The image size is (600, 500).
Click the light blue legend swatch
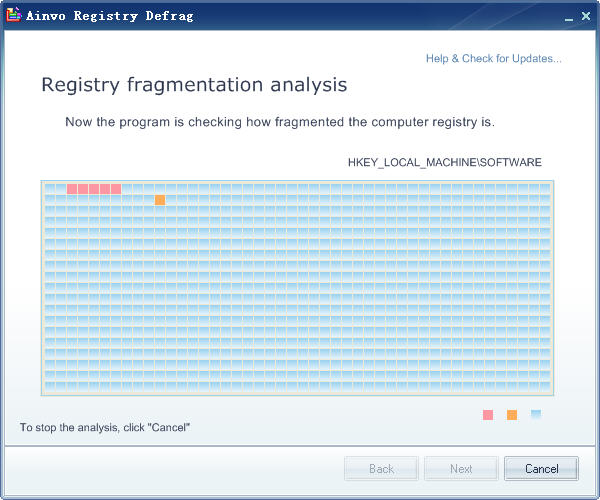click(536, 414)
